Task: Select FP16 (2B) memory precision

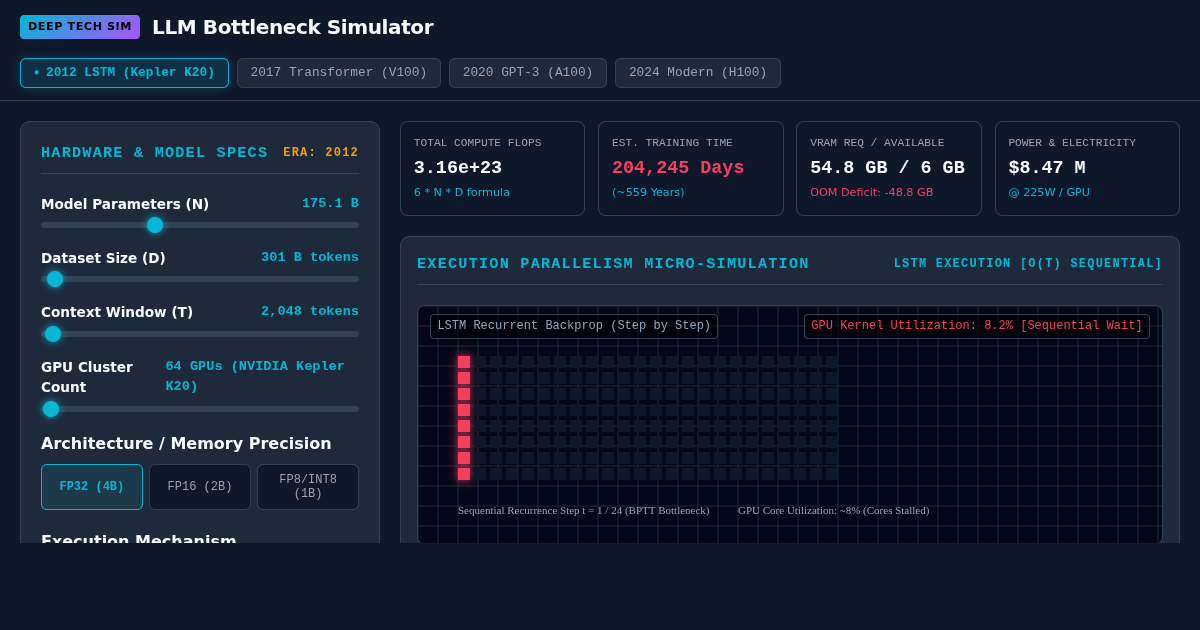Action: (200, 487)
